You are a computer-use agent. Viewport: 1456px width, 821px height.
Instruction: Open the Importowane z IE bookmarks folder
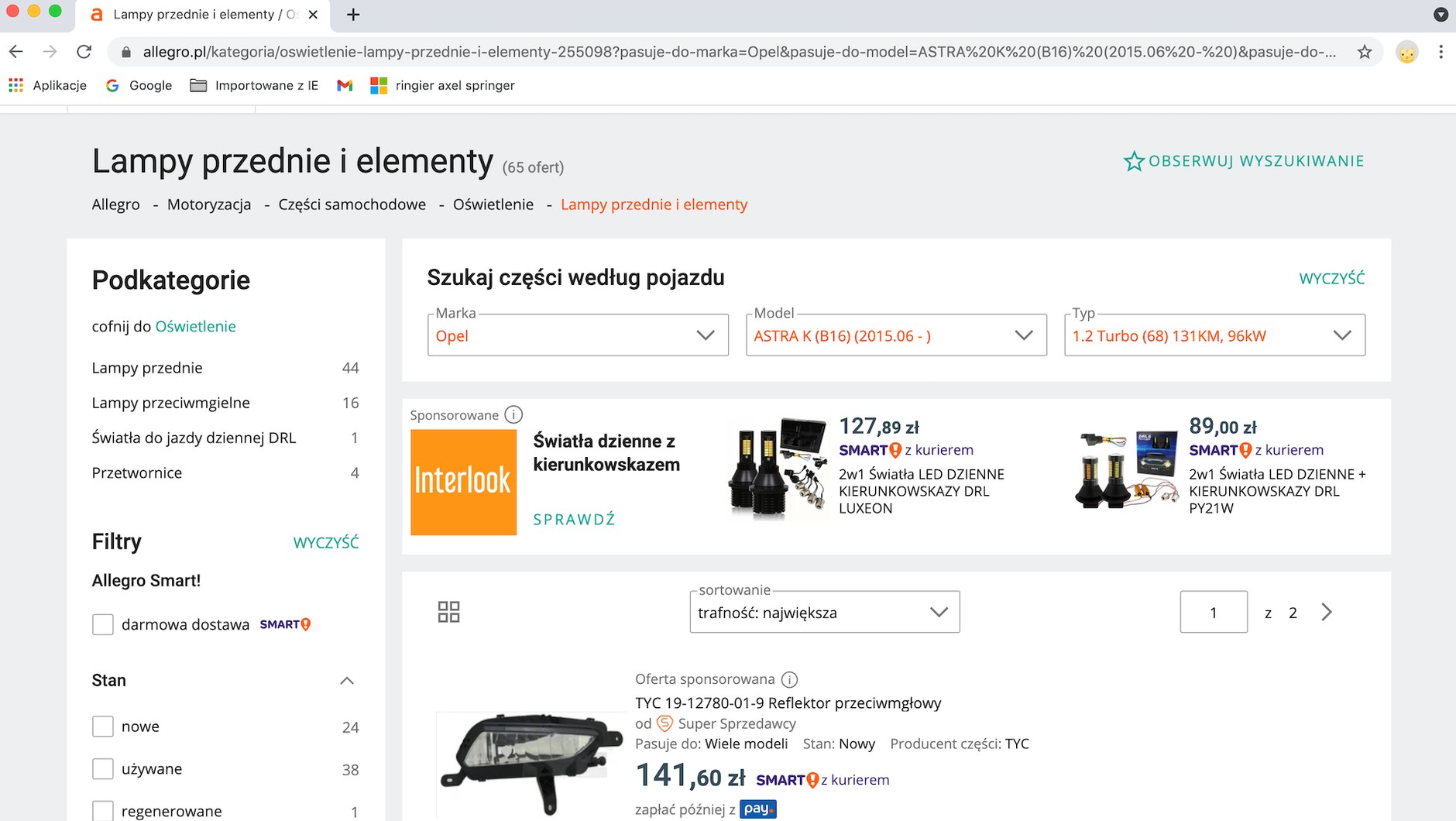(254, 85)
